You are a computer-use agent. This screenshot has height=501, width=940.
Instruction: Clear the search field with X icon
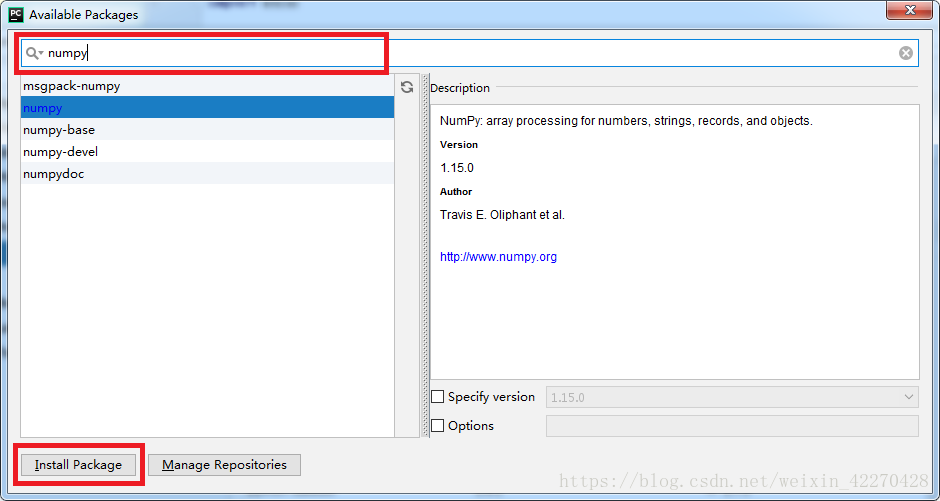point(905,53)
